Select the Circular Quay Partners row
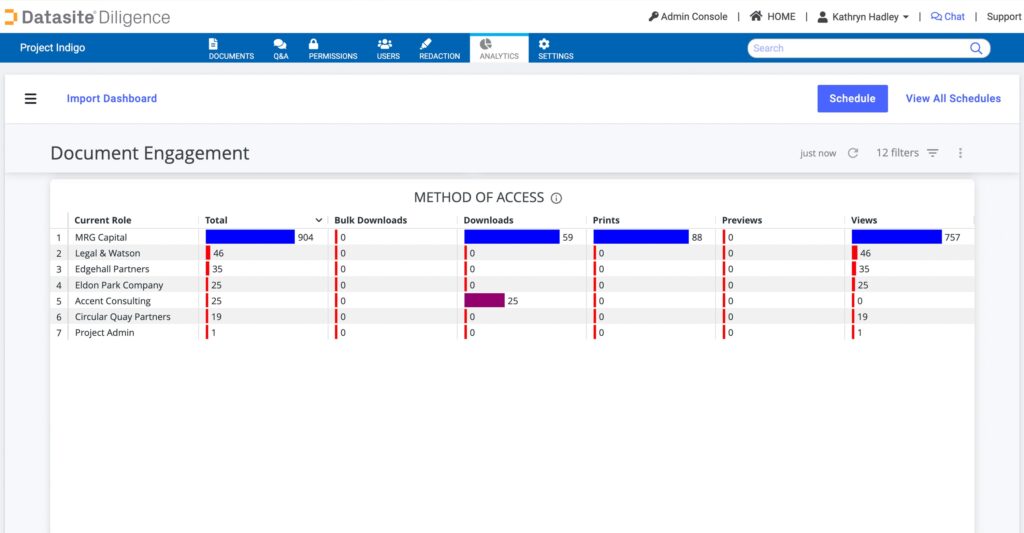The image size is (1024, 533). (x=512, y=317)
